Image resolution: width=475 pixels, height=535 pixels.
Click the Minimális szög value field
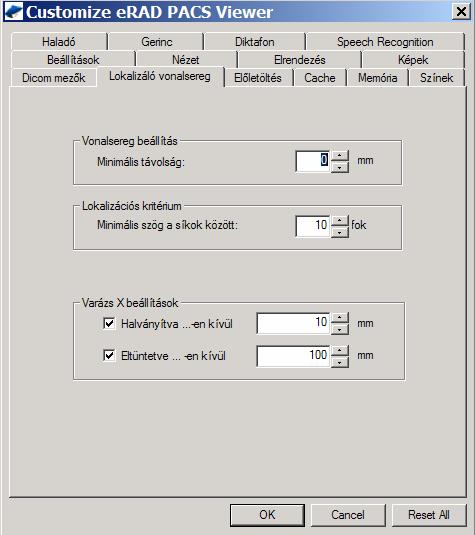pyautogui.click(x=313, y=226)
